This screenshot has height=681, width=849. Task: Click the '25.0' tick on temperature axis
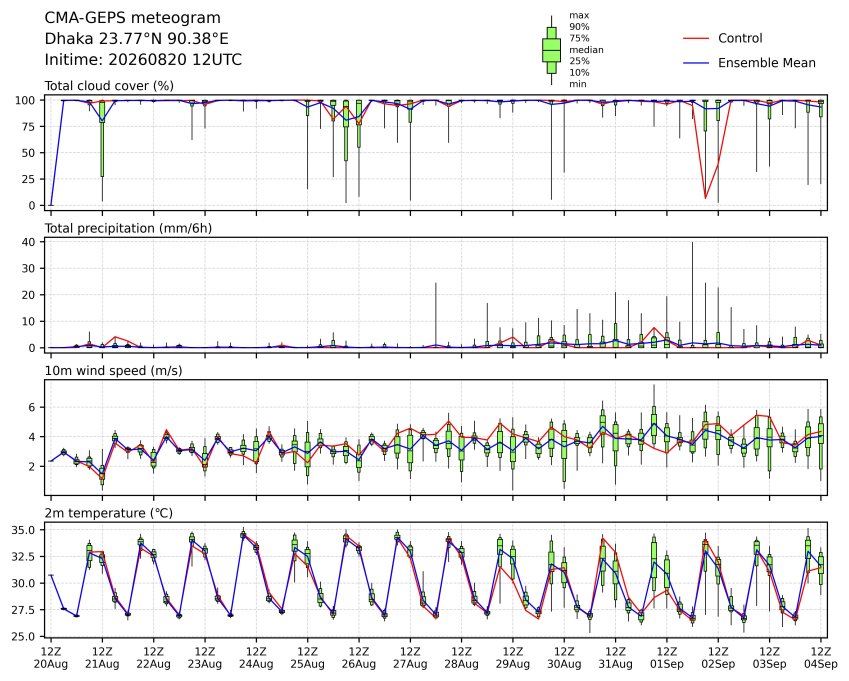pos(23,637)
